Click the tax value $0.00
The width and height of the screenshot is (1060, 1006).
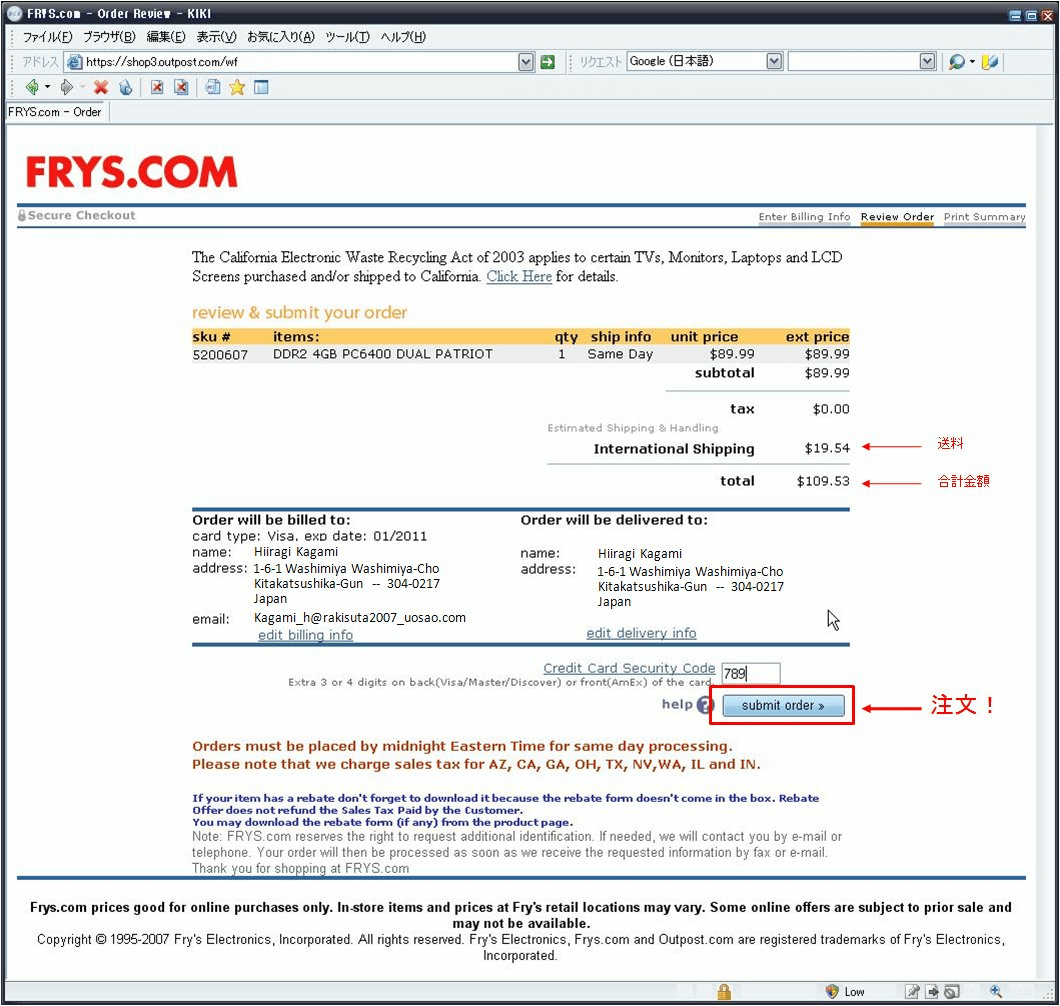[831, 409]
